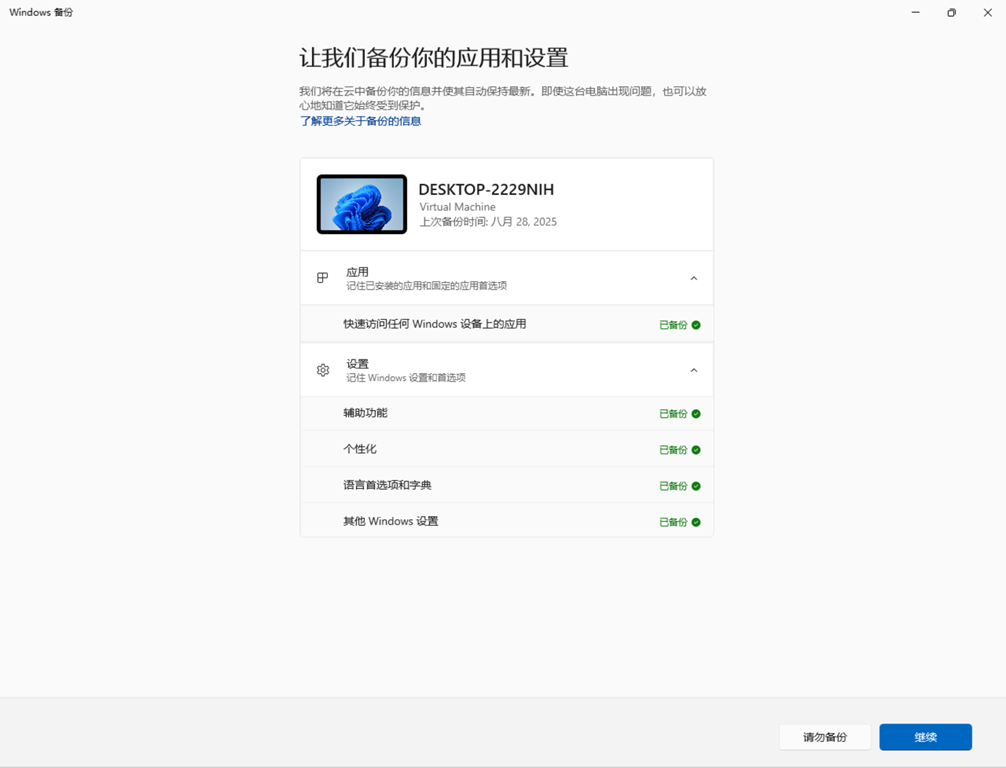Click 已备份 status on 快速访问任何 Windows 设备上的应用 row
The image size is (1006, 768).
pyautogui.click(x=673, y=325)
